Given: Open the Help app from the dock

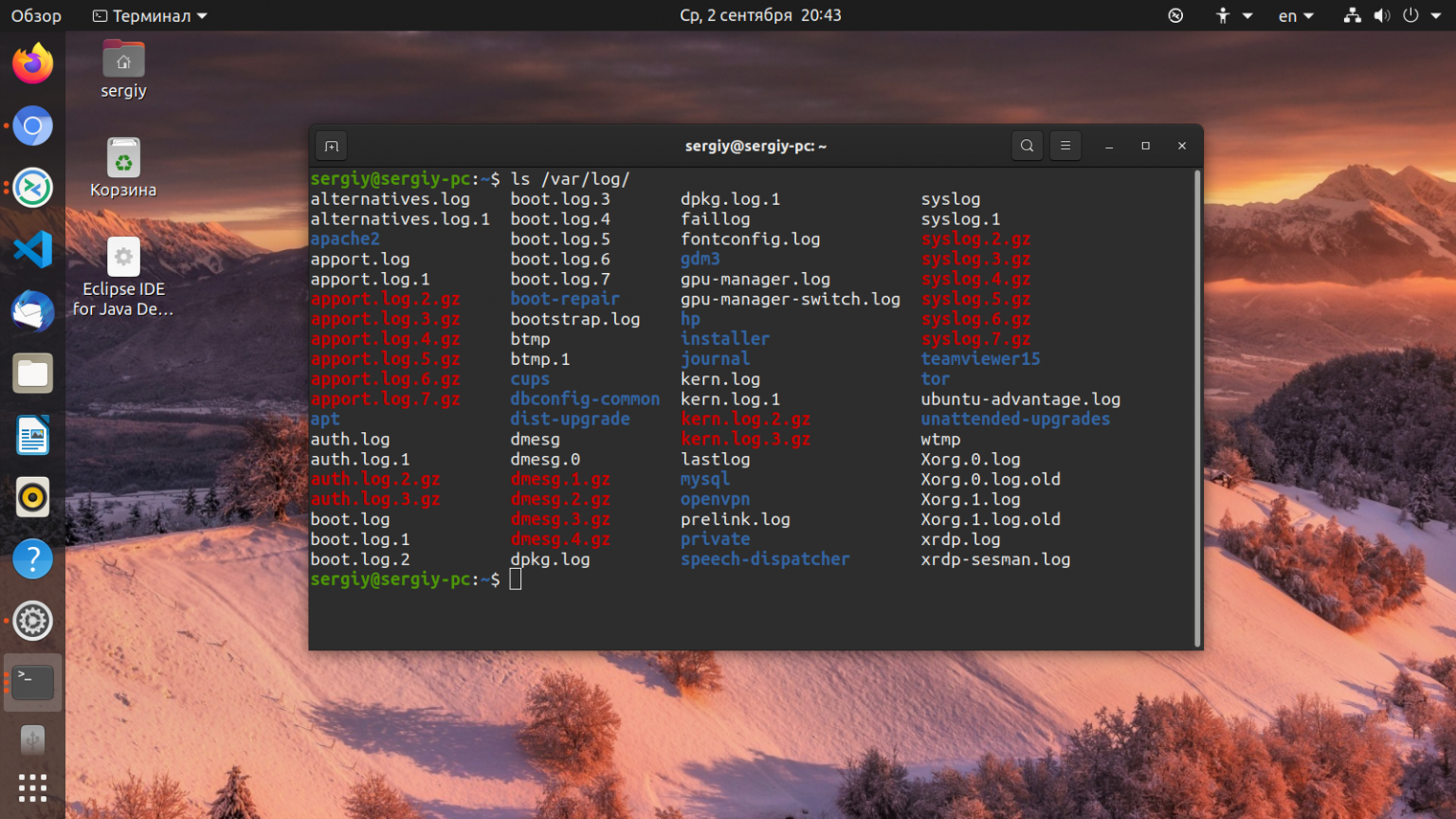Looking at the screenshot, I should coord(32,558).
